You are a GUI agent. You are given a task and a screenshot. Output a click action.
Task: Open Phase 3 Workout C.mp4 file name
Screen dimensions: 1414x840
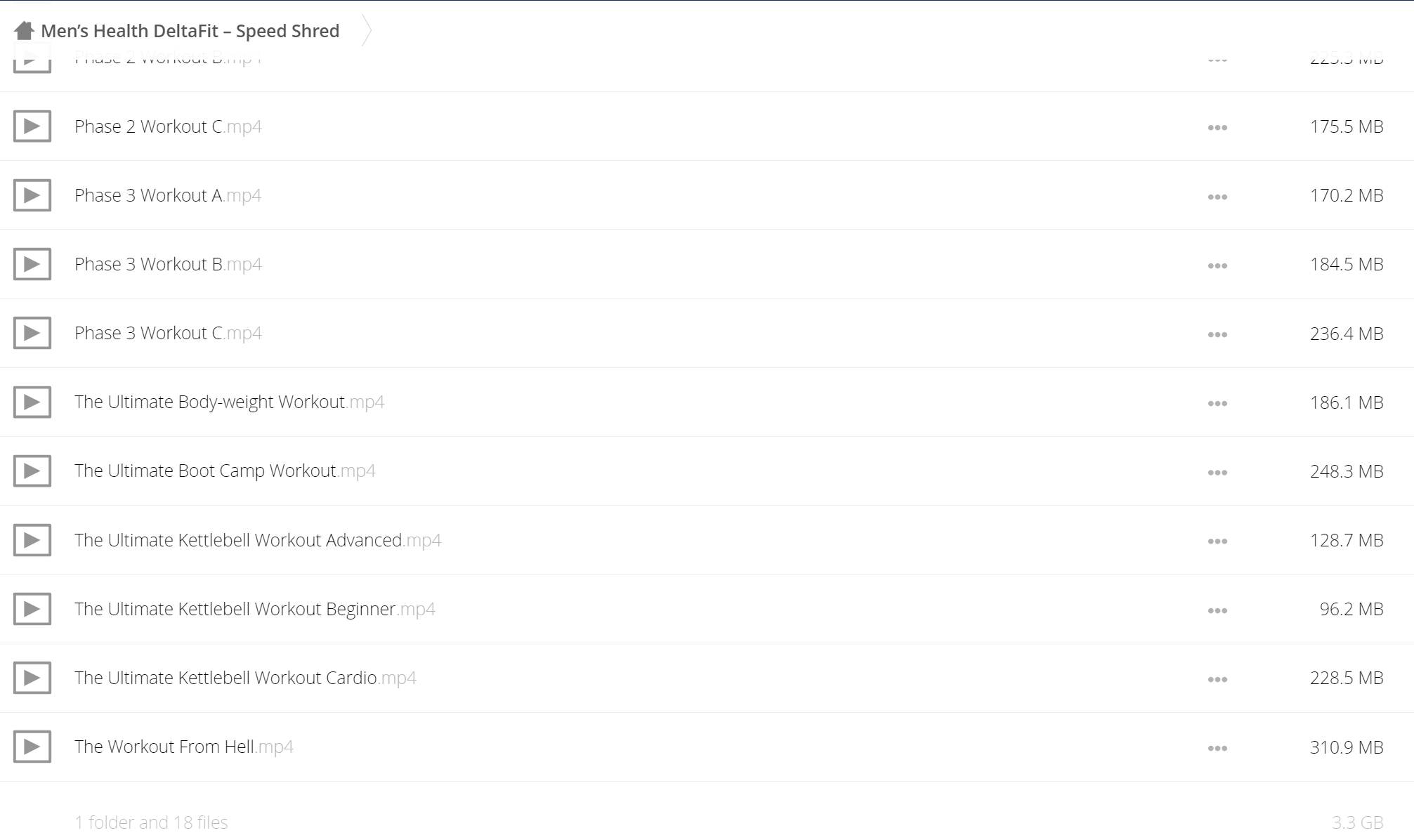168,333
